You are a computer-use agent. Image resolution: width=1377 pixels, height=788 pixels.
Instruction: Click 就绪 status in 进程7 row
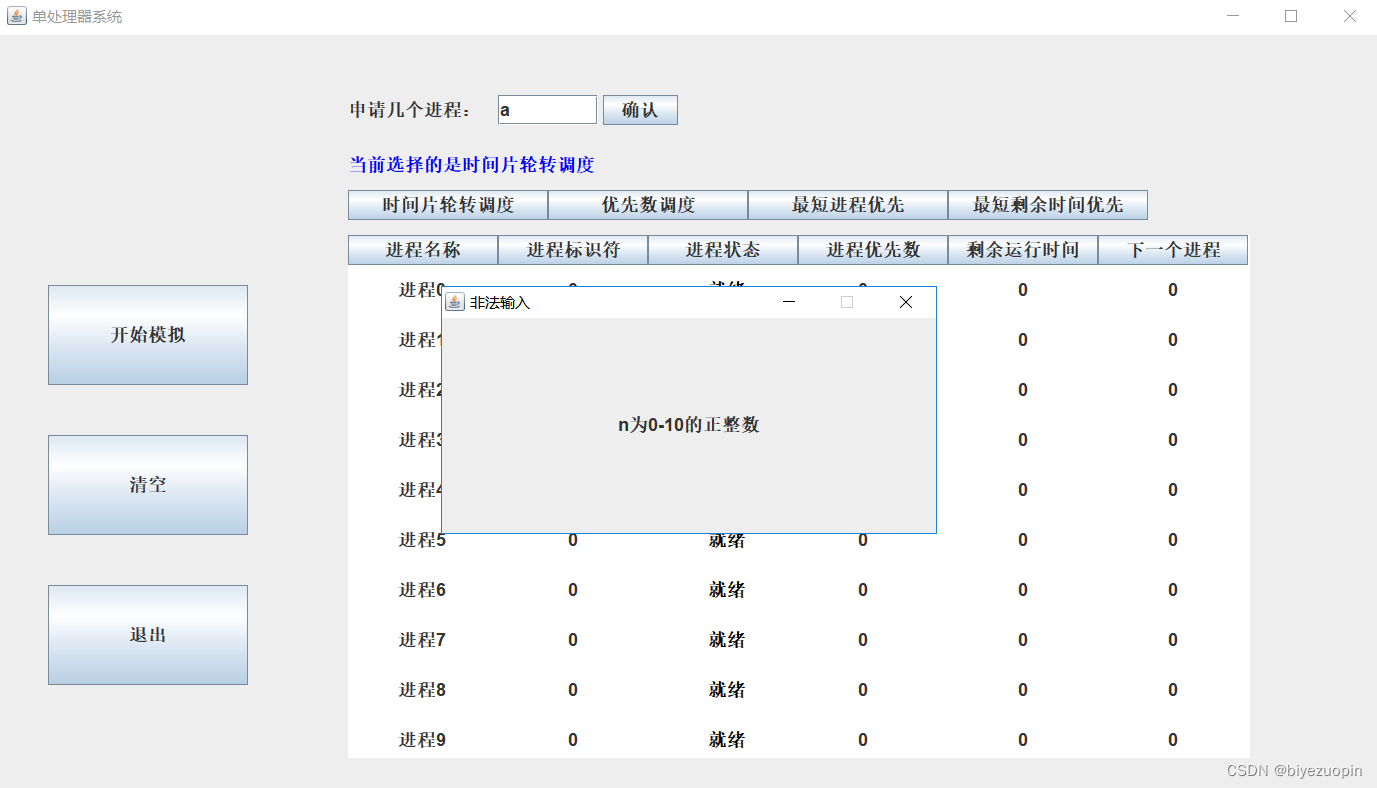[727, 640]
